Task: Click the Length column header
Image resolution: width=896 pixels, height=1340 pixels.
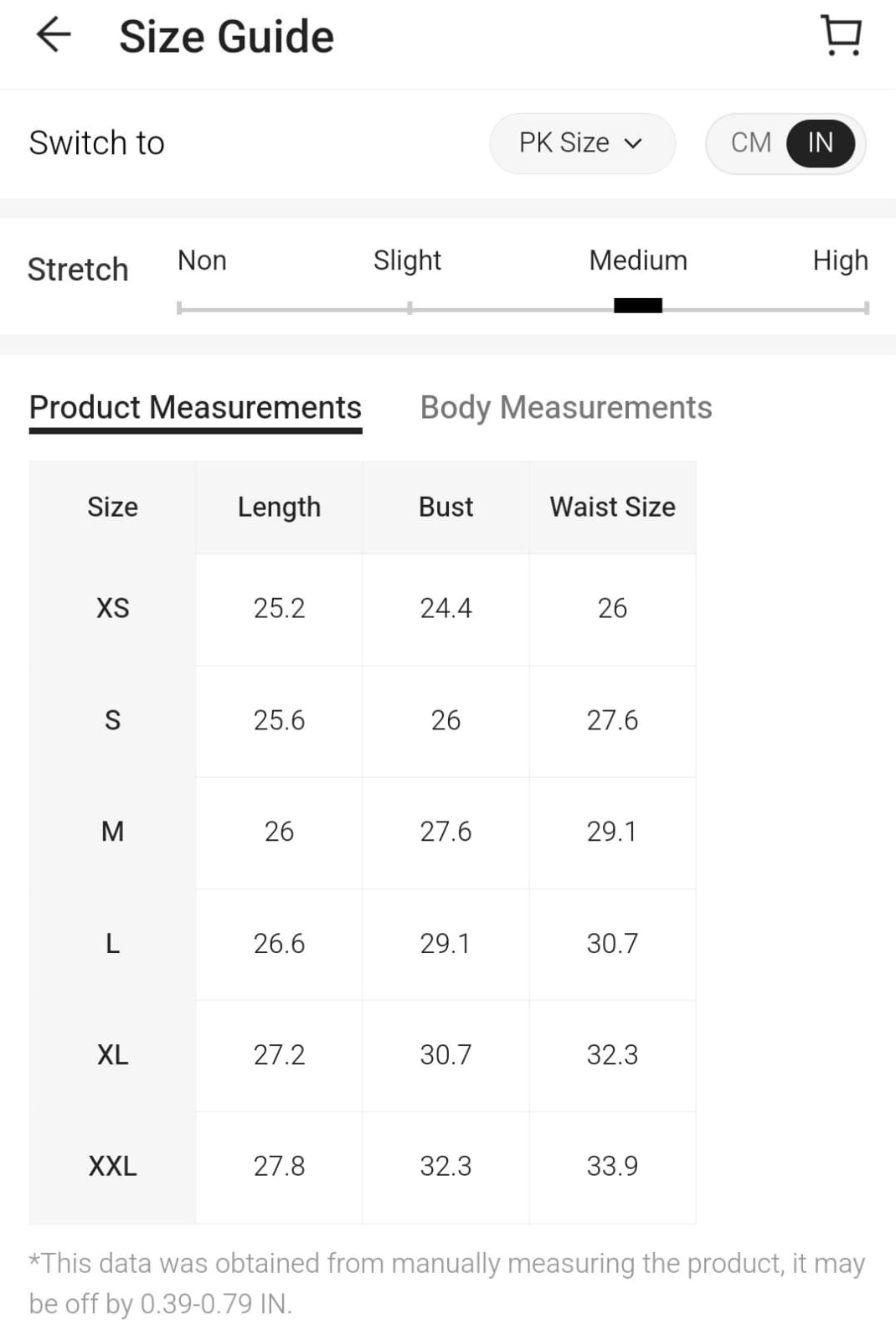Action: 279,508
